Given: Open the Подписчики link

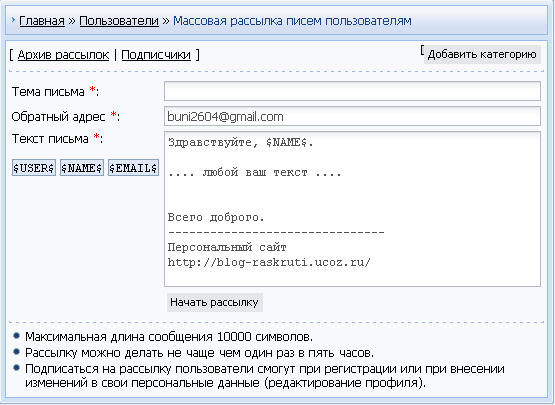Looking at the screenshot, I should (156, 55).
